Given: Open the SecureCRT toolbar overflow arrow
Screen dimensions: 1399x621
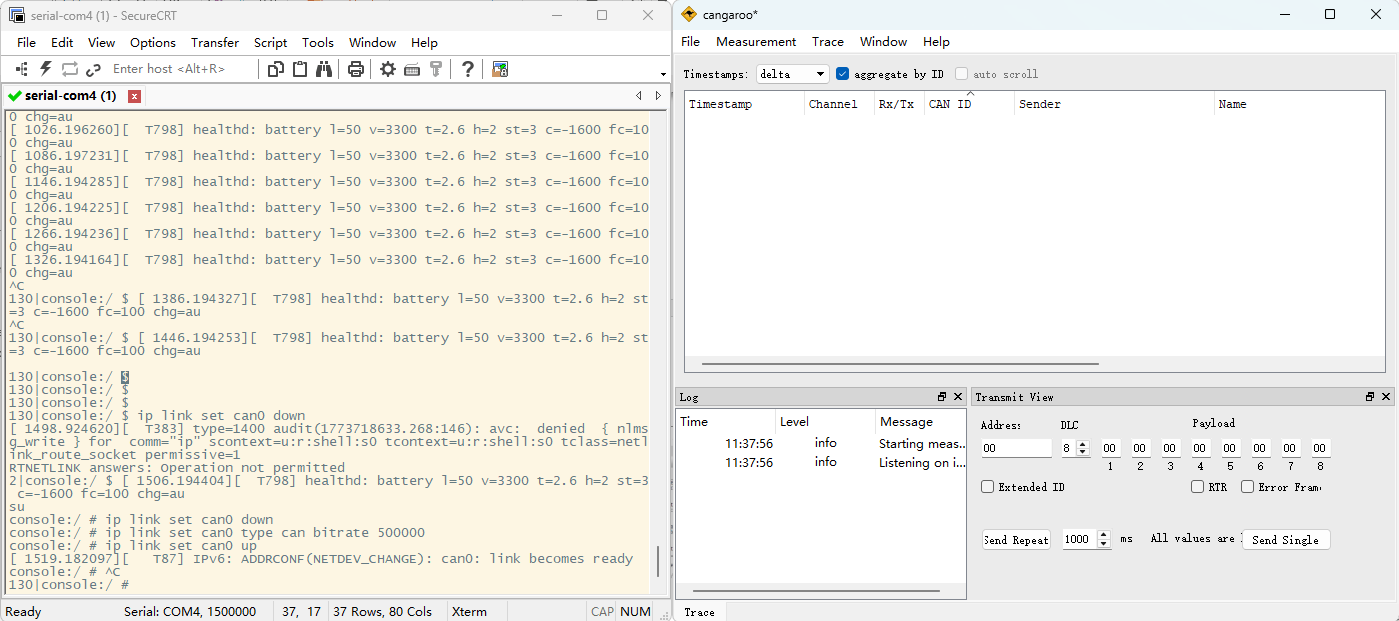Looking at the screenshot, I should (663, 74).
